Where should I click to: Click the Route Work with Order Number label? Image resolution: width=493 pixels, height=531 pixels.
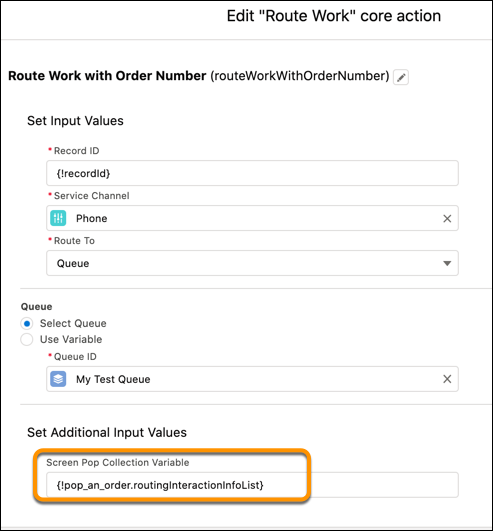click(x=107, y=76)
